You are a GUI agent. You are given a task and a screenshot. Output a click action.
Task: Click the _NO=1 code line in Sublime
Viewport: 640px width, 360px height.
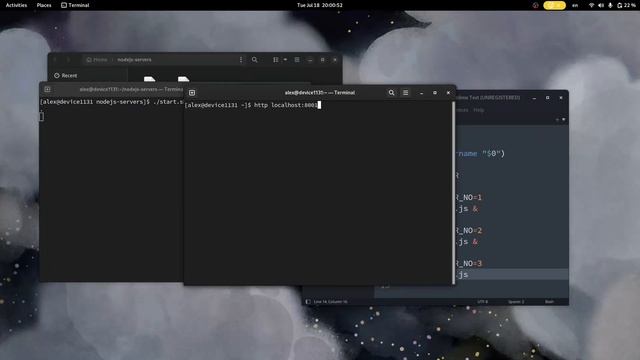(x=469, y=198)
